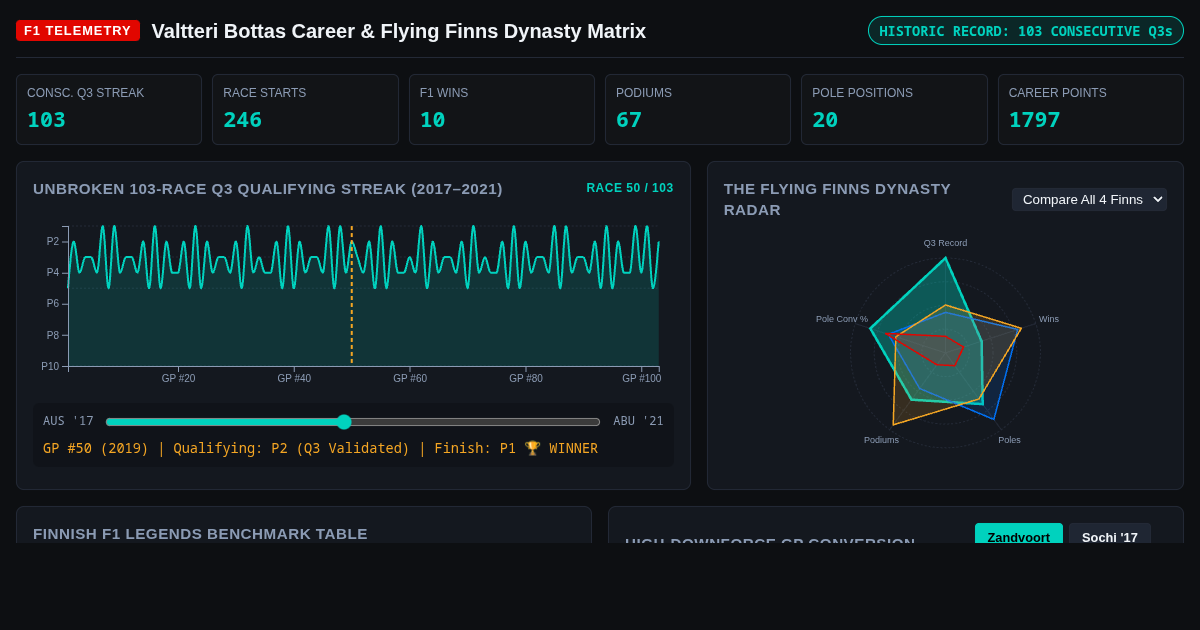Click the GP #40 axis label
The height and width of the screenshot is (630, 1200).
pos(294,378)
